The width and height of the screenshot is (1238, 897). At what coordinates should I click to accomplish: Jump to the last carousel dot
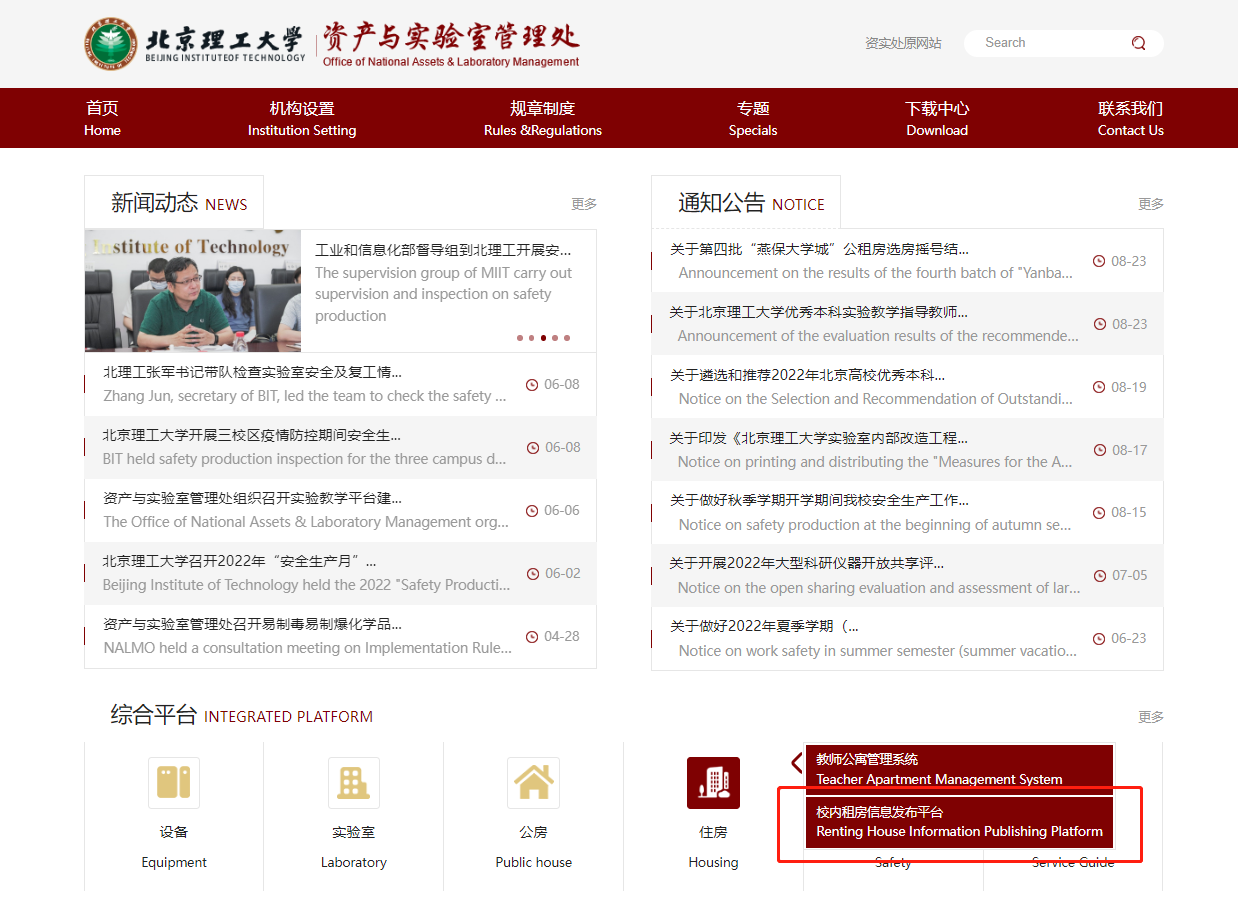click(567, 338)
